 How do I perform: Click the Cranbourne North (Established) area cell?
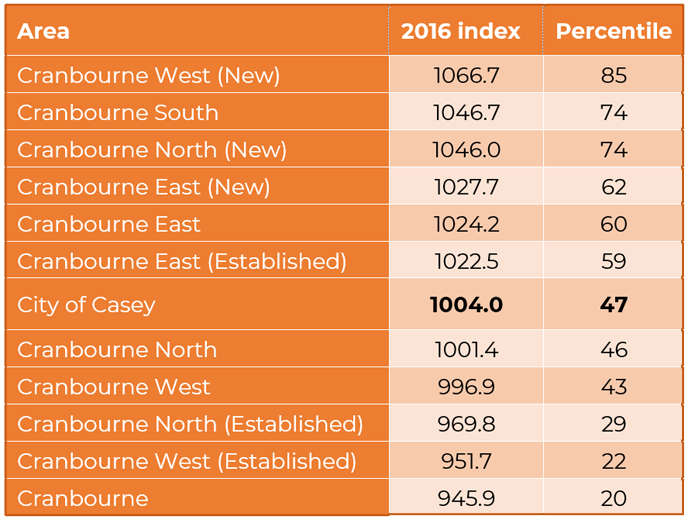[190, 424]
